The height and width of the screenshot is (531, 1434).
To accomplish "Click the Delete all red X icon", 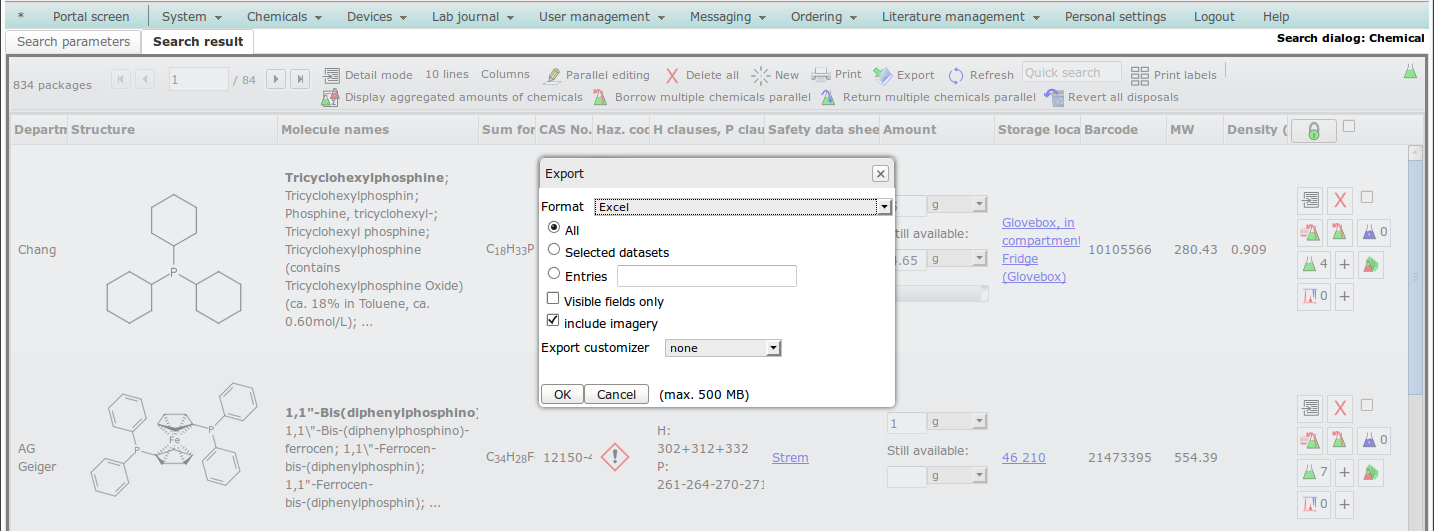I will (673, 76).
